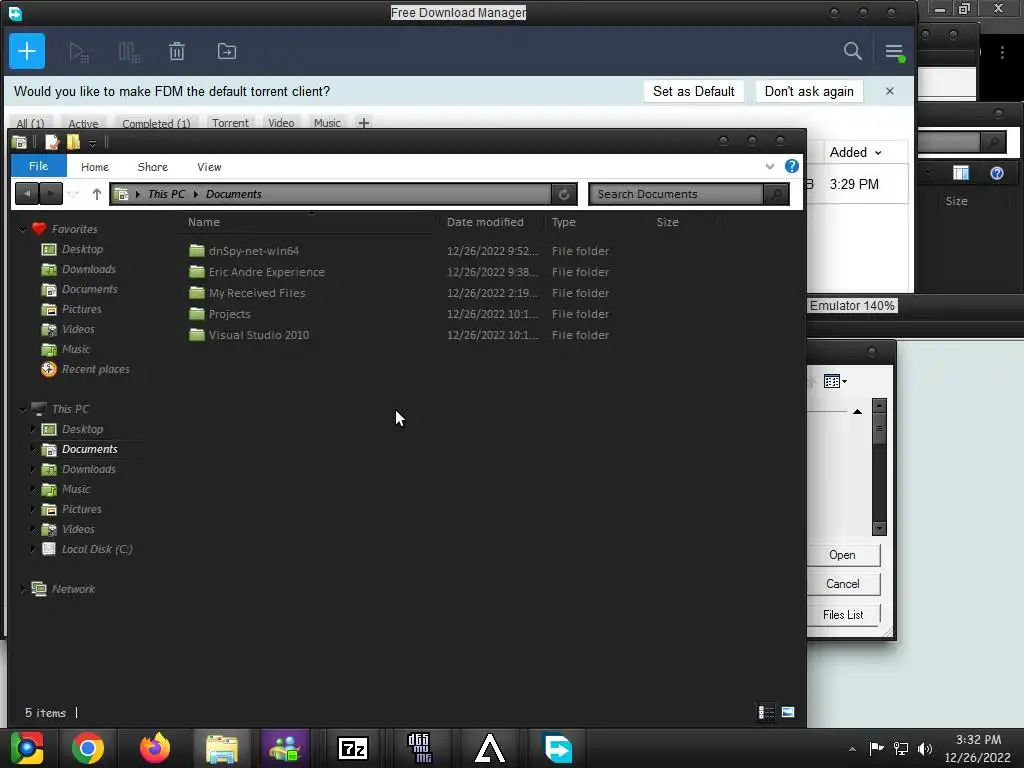Open the Share ribbon tab in Explorer
Screen dimensions: 1024x768
[153, 167]
